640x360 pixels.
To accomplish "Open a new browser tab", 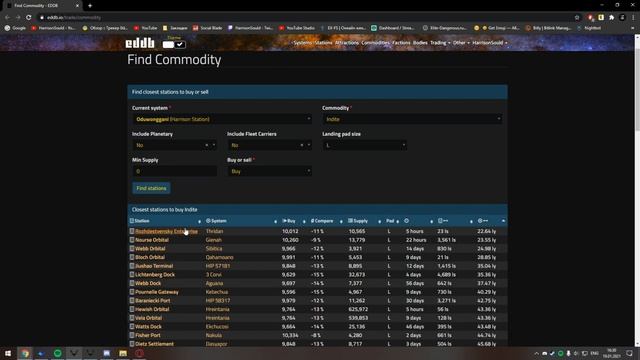I will point(90,6).
